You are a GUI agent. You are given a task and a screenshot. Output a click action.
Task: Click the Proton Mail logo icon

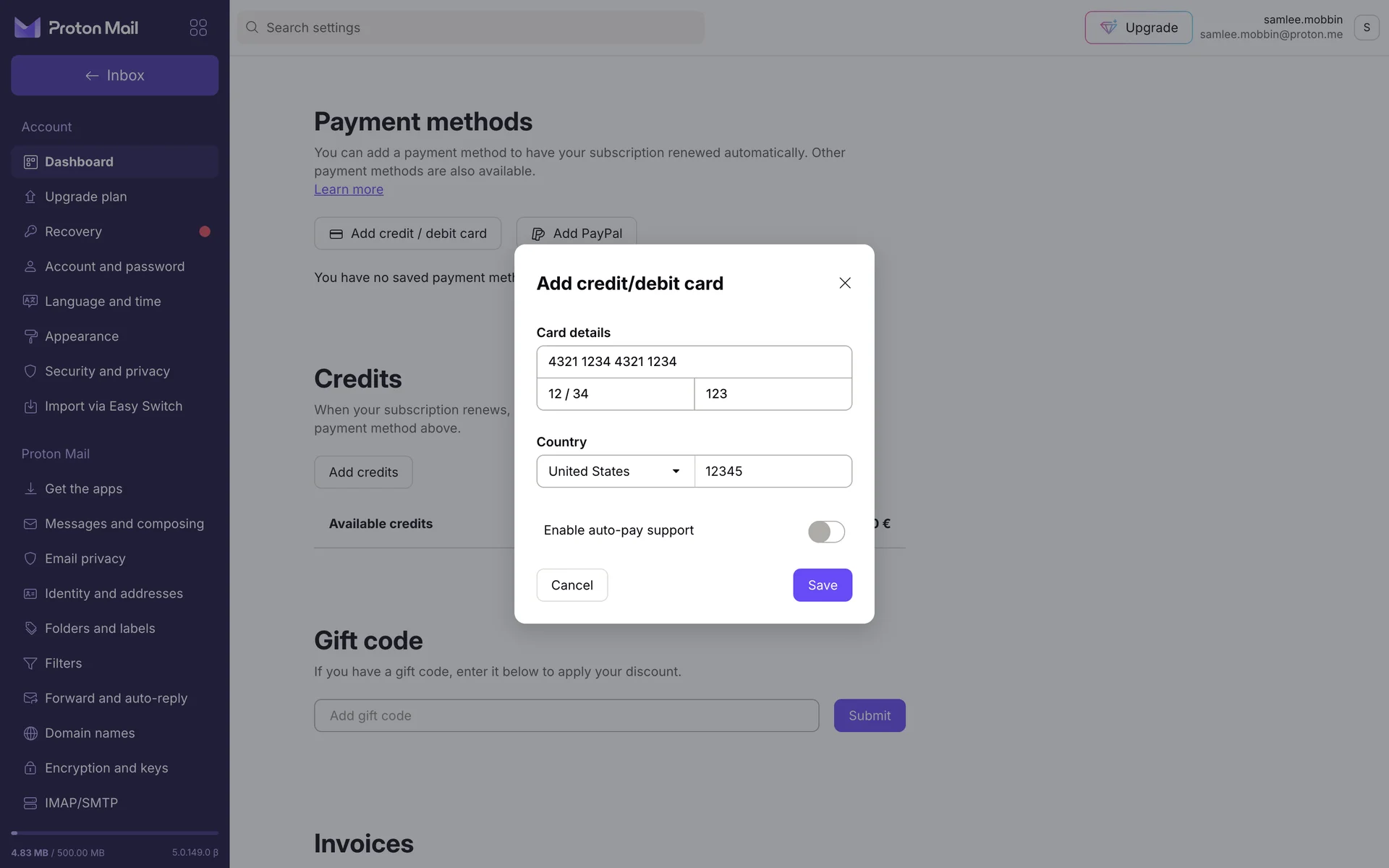[x=27, y=27]
